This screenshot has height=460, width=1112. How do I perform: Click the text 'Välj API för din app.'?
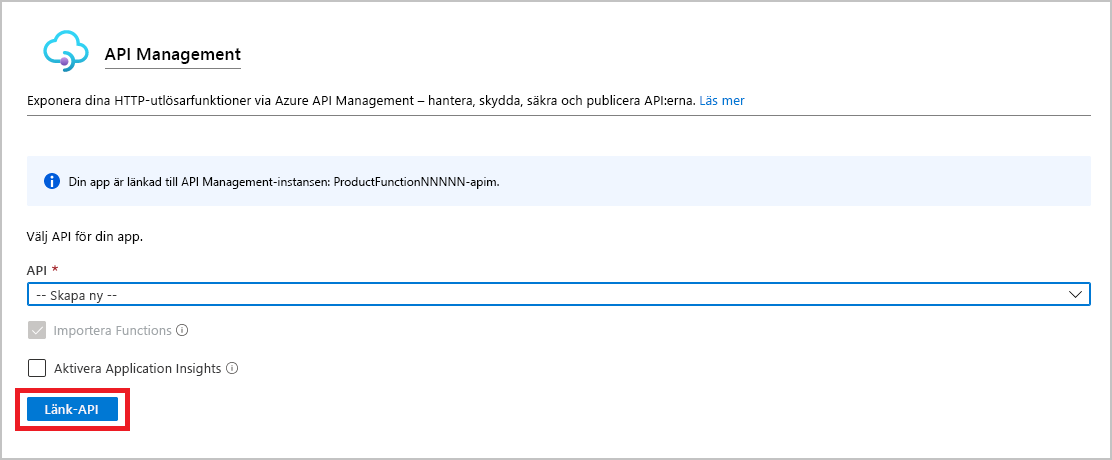click(85, 237)
